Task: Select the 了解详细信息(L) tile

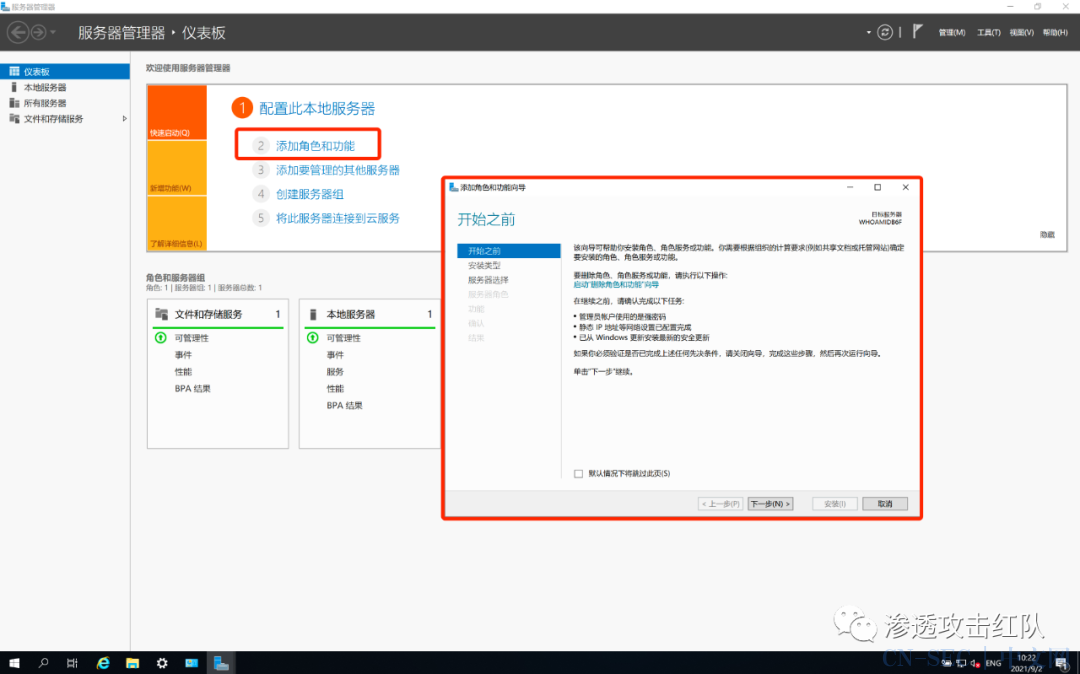Action: pyautogui.click(x=177, y=222)
